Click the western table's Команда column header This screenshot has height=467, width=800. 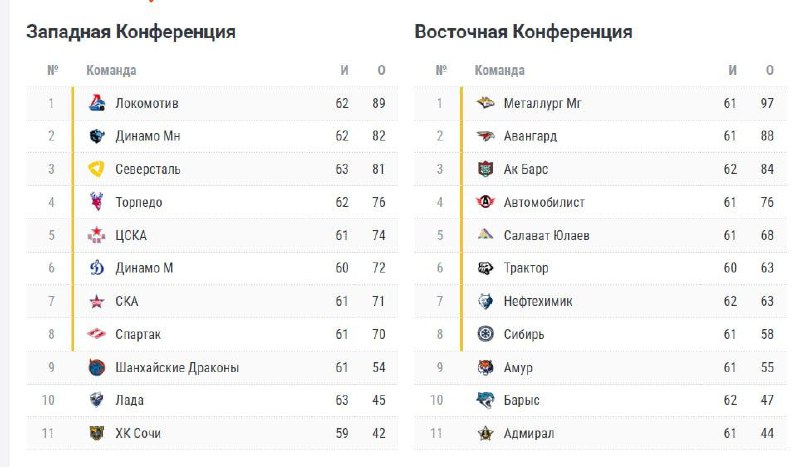[x=112, y=70]
